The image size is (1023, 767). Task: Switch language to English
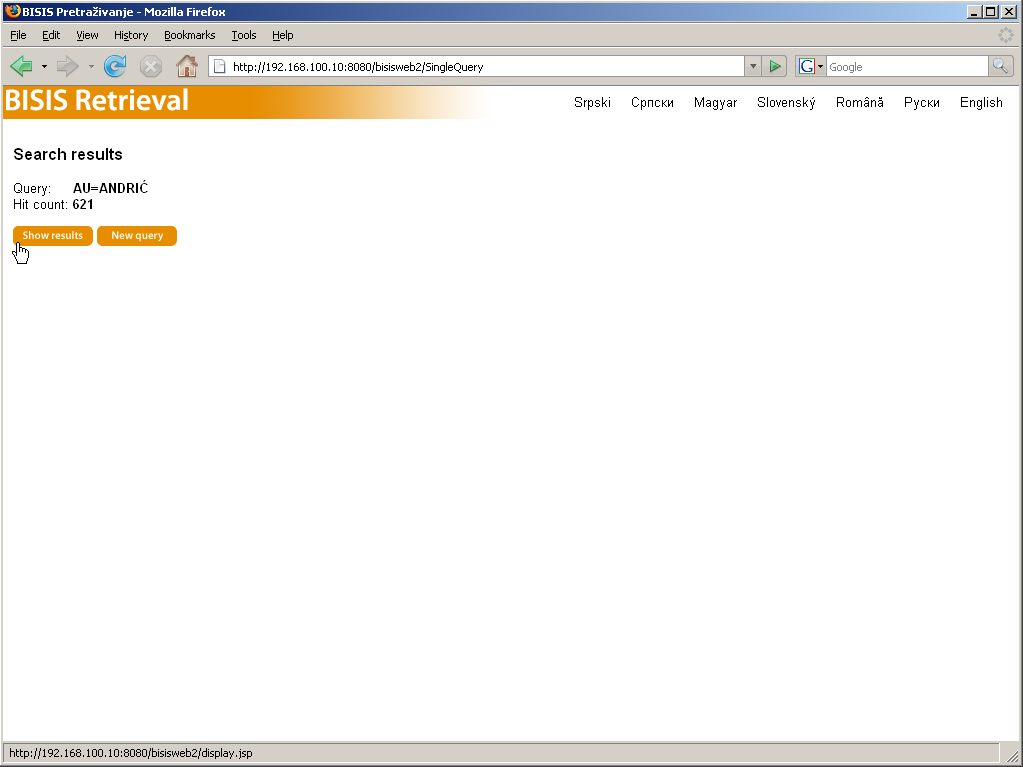pyautogui.click(x=981, y=102)
